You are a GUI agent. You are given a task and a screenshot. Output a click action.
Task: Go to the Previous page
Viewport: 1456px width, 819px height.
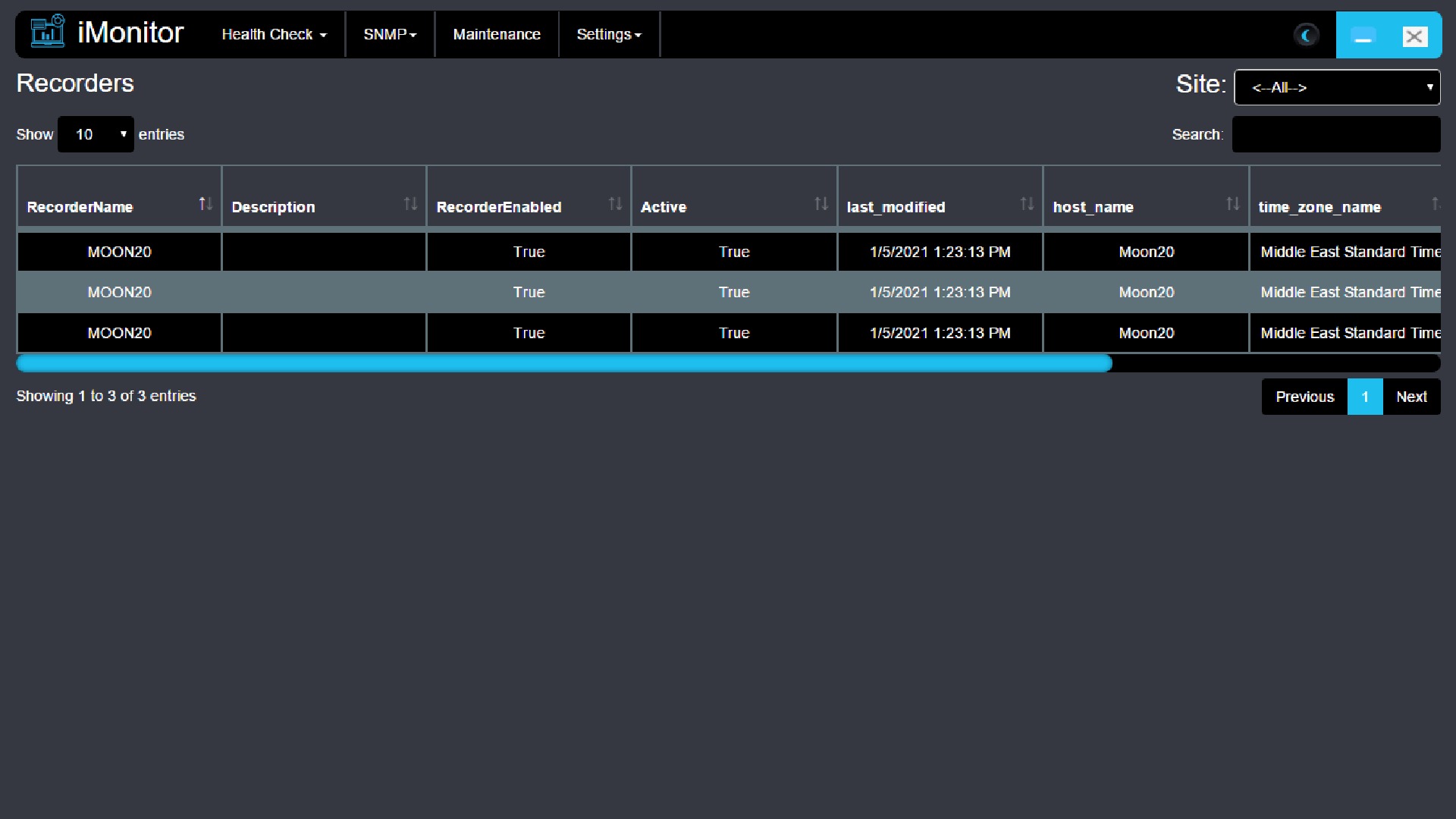click(1304, 397)
